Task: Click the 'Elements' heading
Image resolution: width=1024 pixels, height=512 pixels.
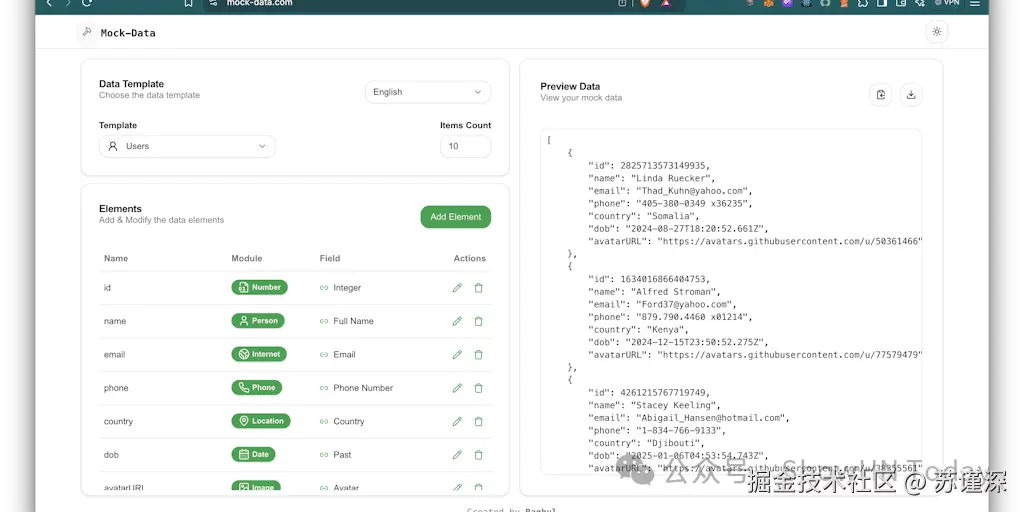Action: click(x=120, y=209)
